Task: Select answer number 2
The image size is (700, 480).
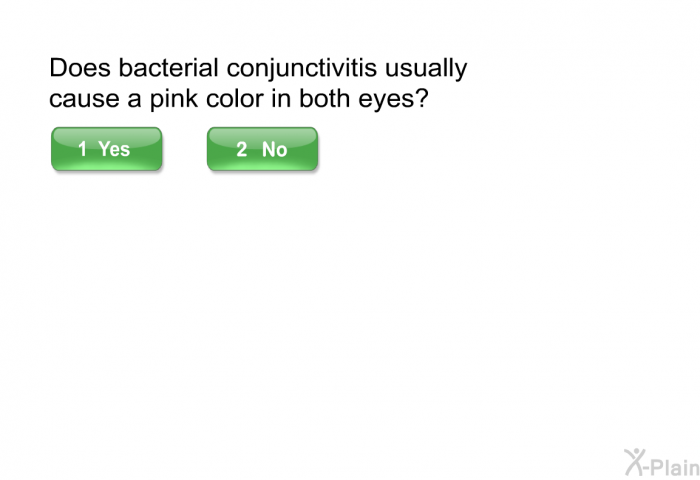Action: [x=262, y=149]
